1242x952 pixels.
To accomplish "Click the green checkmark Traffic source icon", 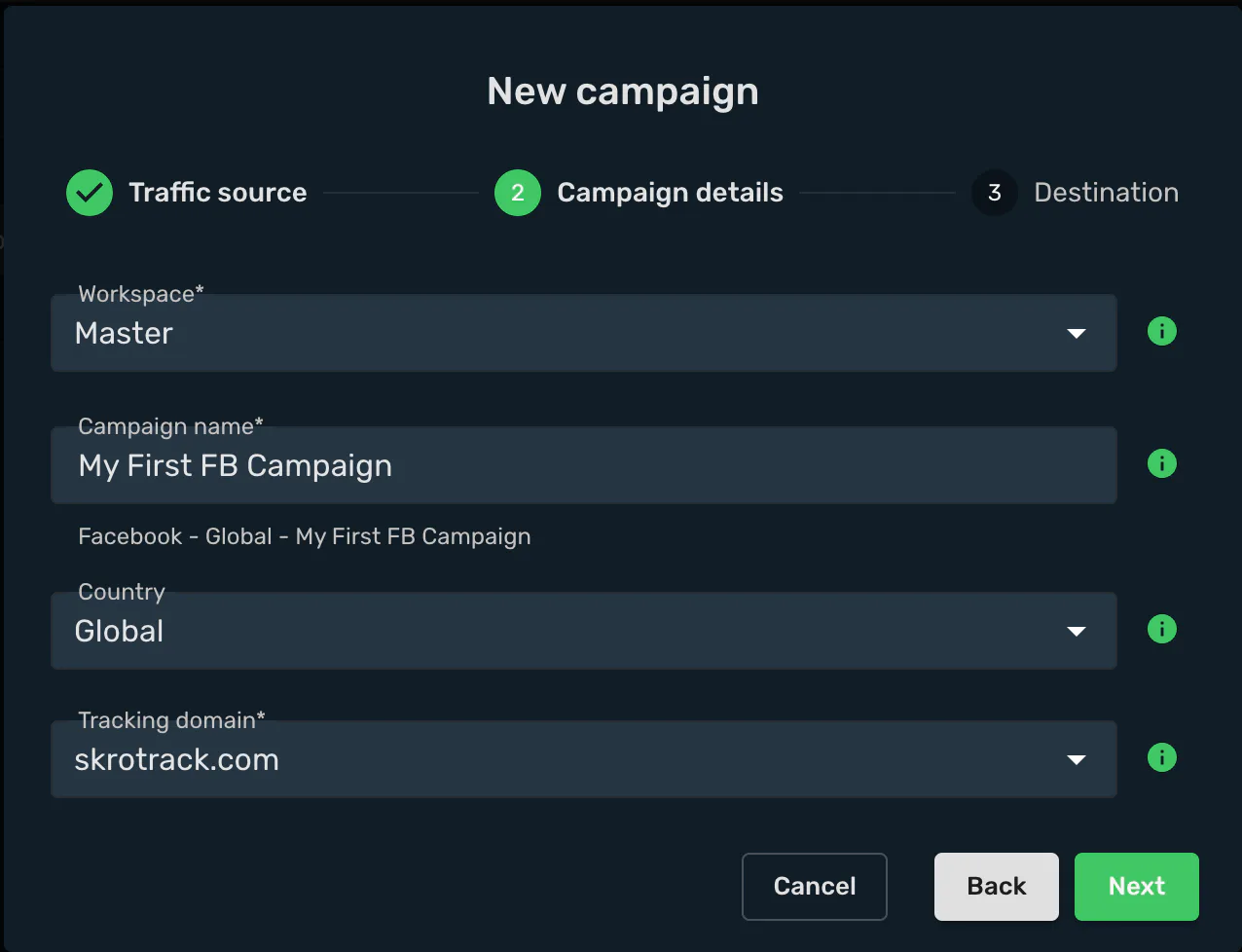I will coord(90,193).
